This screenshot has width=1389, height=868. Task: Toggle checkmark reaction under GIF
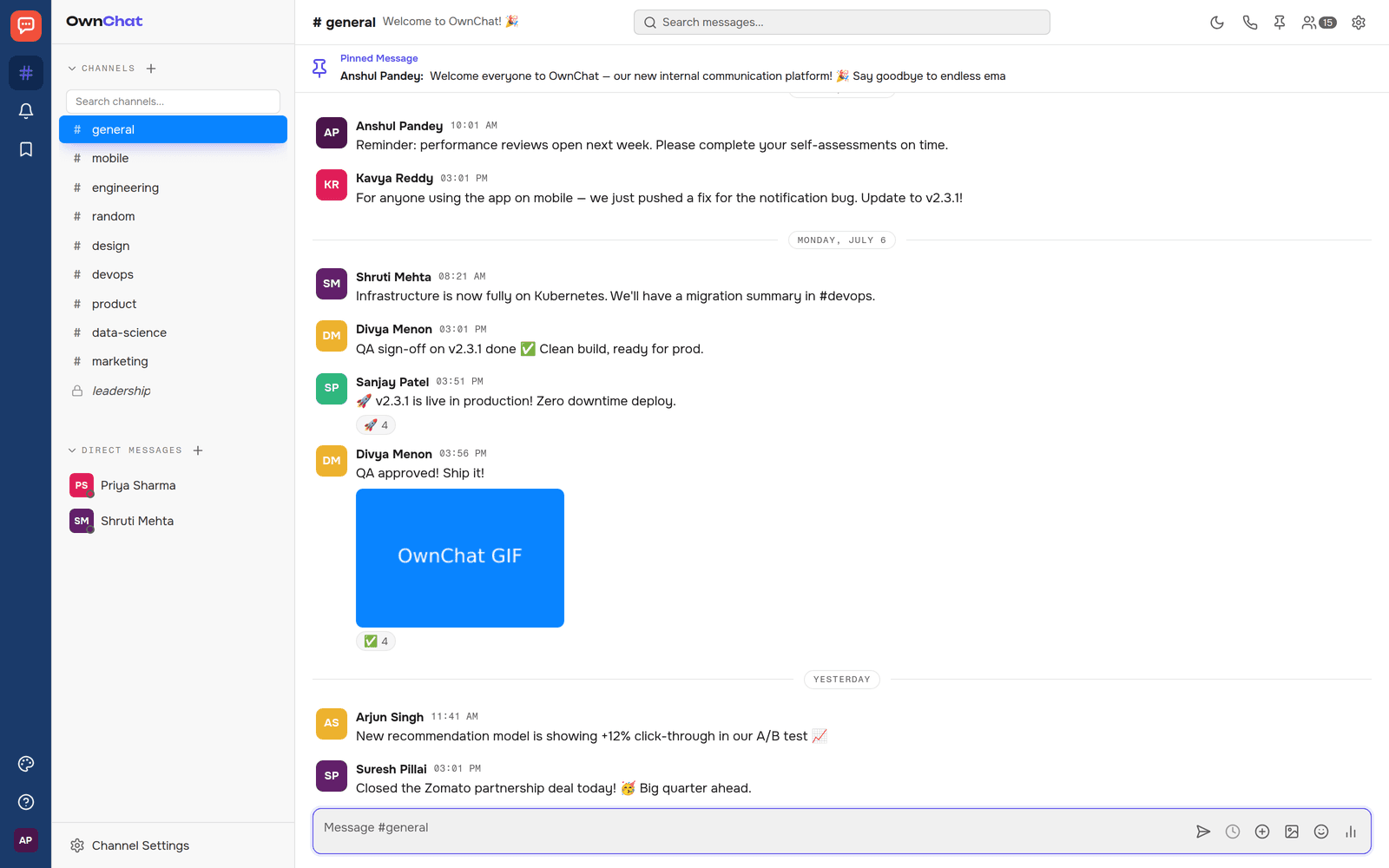pyautogui.click(x=376, y=641)
